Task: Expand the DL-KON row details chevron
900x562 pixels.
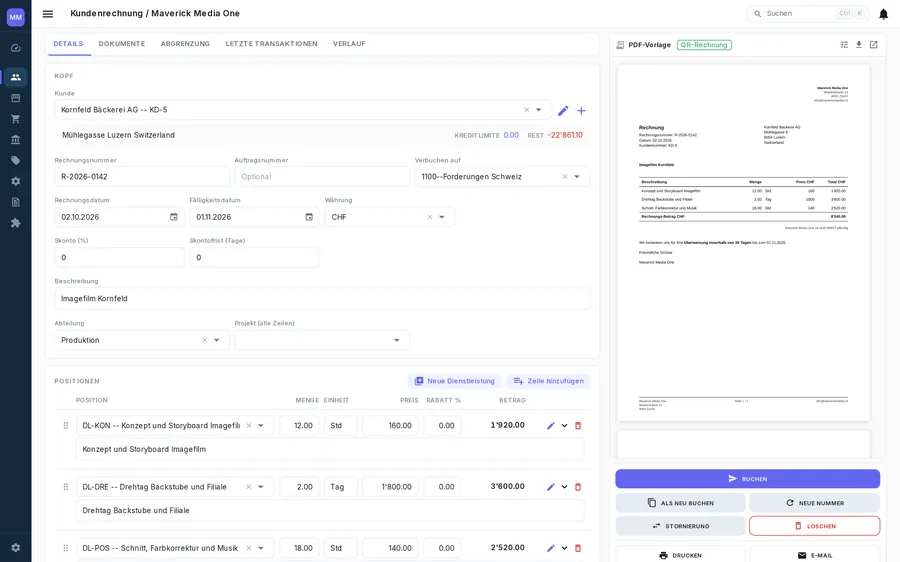Action: point(564,425)
